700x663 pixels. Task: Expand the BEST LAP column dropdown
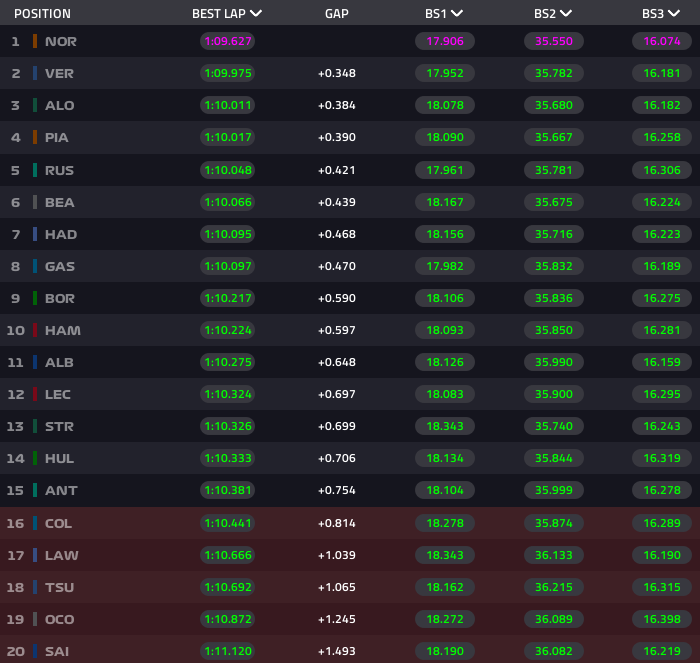(x=256, y=14)
